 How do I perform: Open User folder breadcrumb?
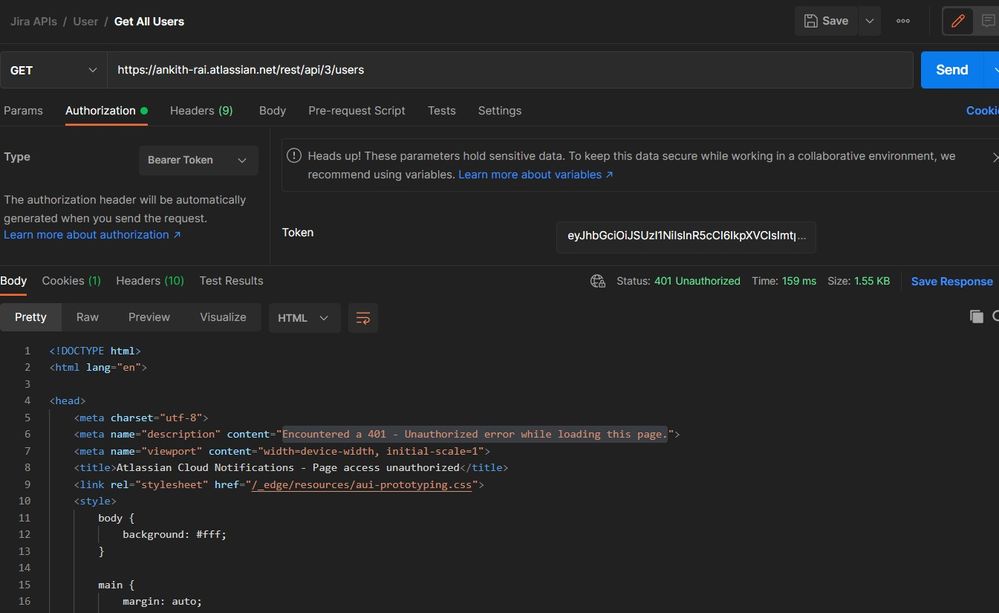coord(85,22)
